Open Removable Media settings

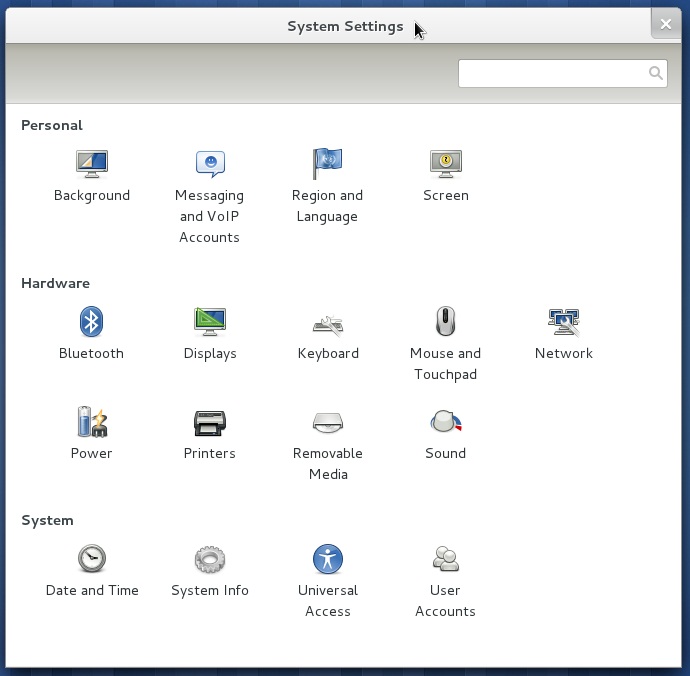click(328, 422)
